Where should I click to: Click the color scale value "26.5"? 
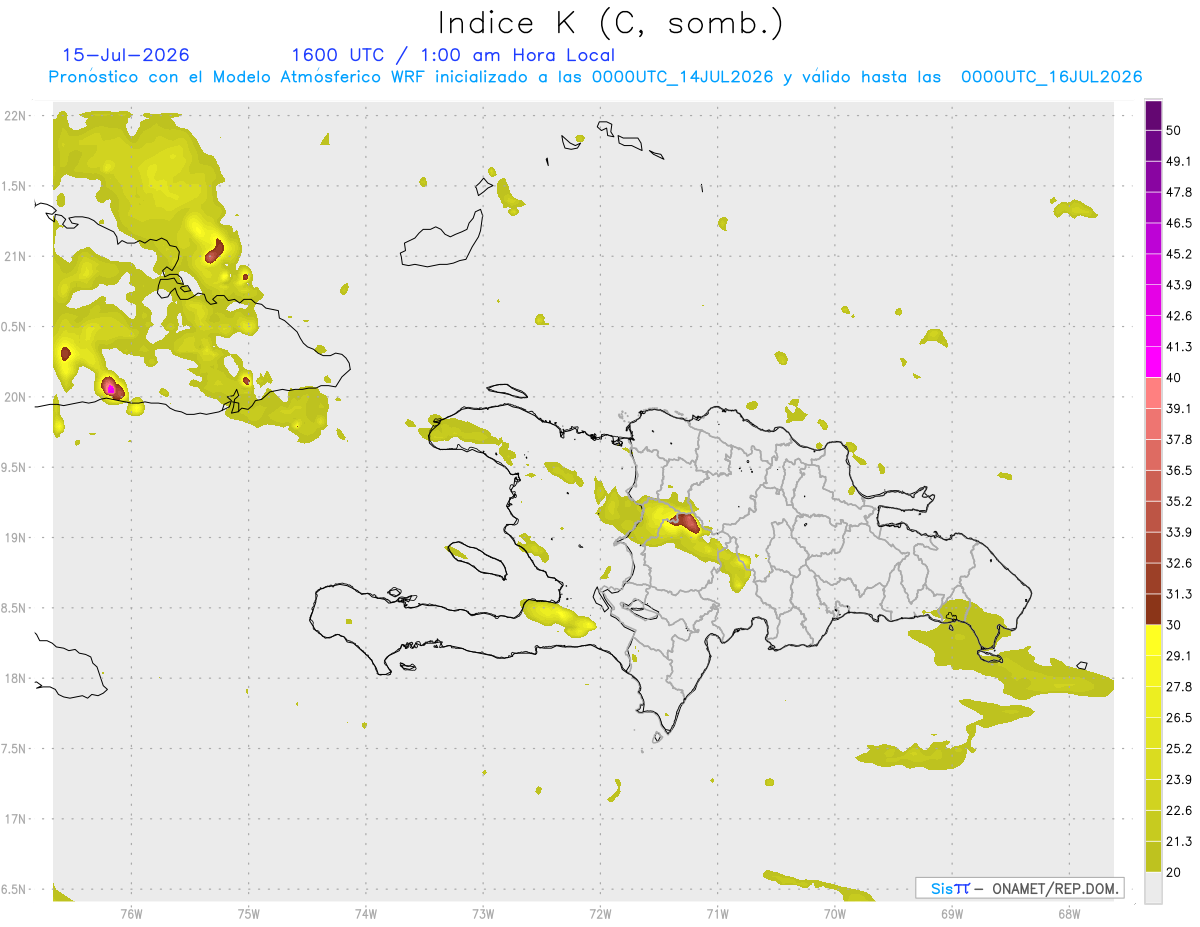click(x=1179, y=718)
